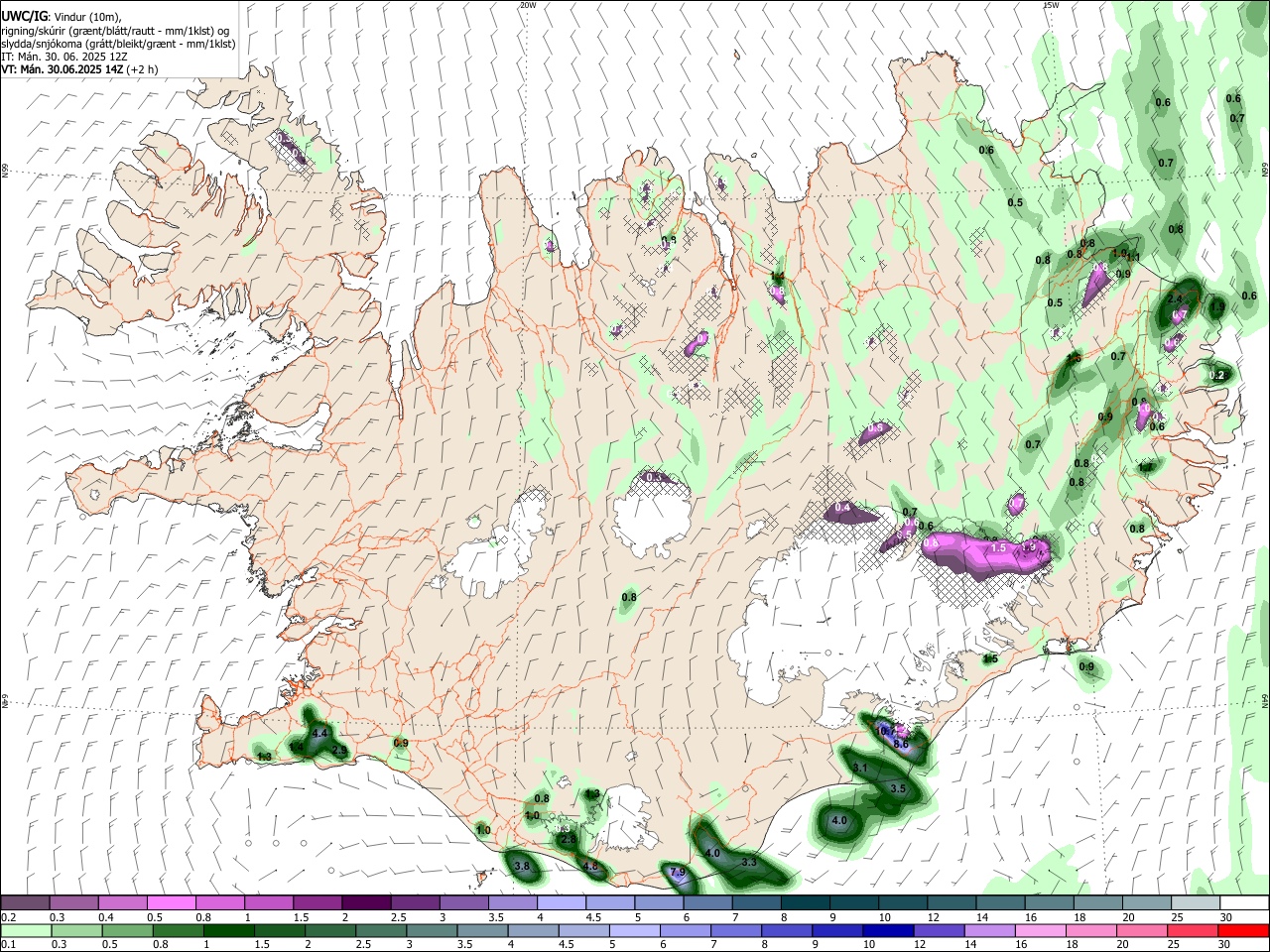Click the 'rigning/skúrir' legend description line
This screenshot has height=952, width=1270.
point(115,31)
